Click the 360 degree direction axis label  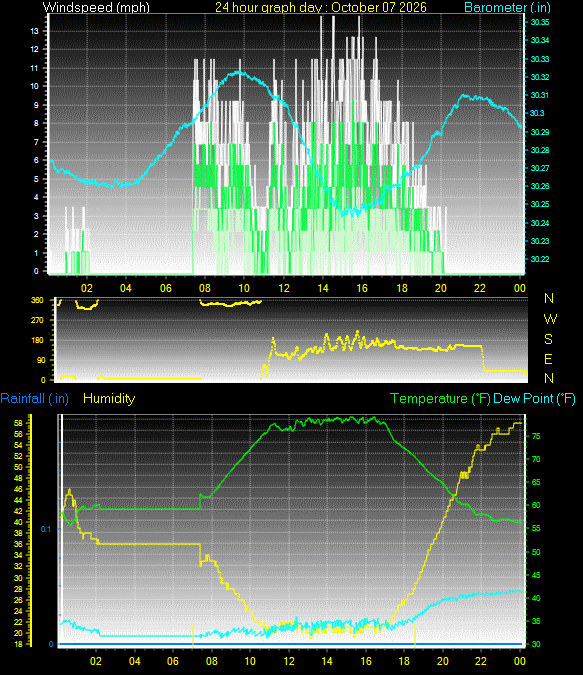click(37, 300)
